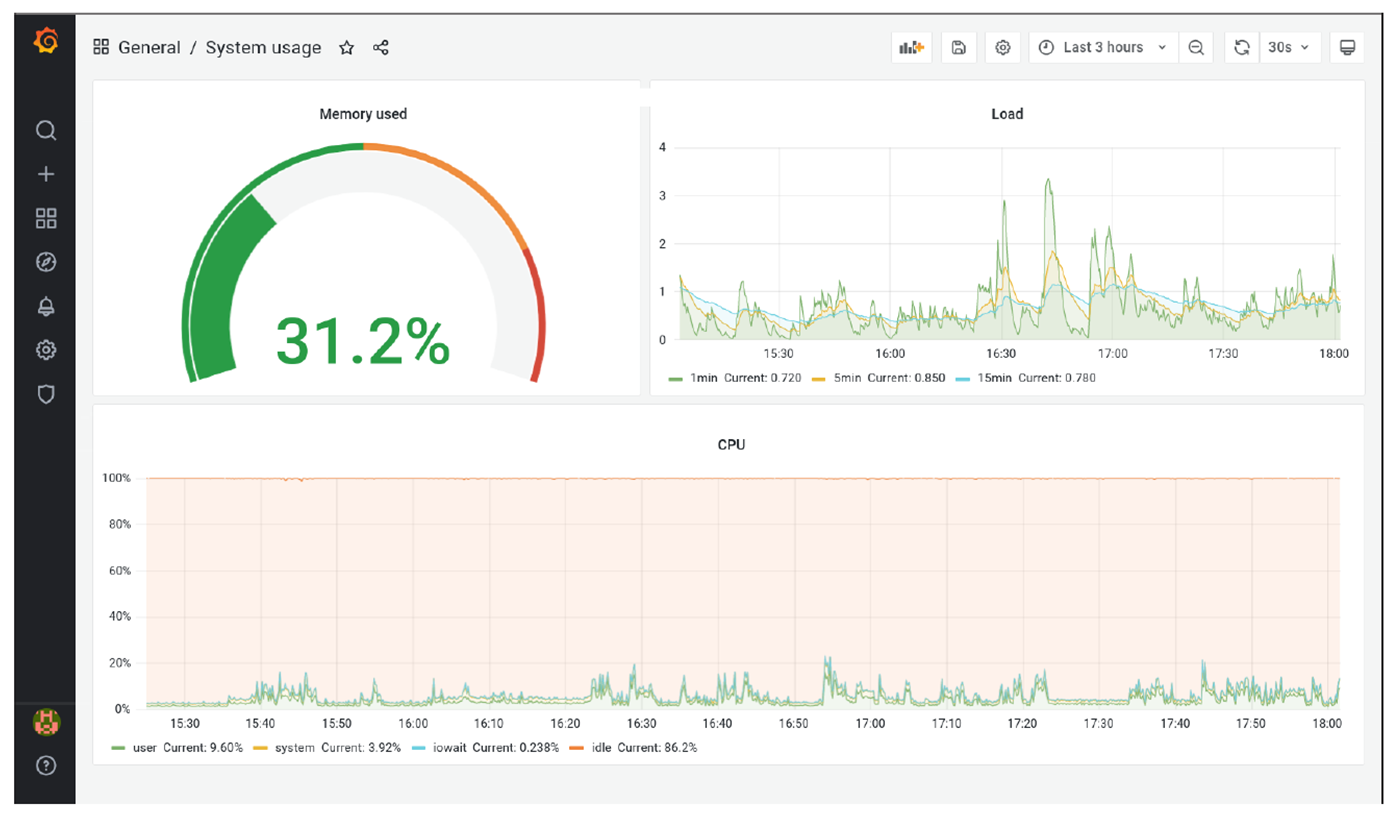The height and width of the screenshot is (815, 1399).
Task: Open the CPU panel title menu
Action: (x=731, y=444)
